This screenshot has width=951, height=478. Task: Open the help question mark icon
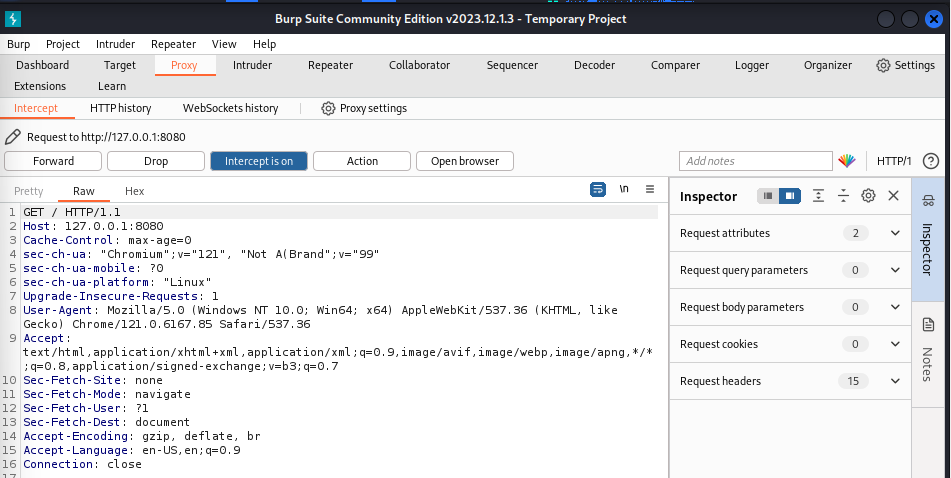pyautogui.click(x=930, y=161)
